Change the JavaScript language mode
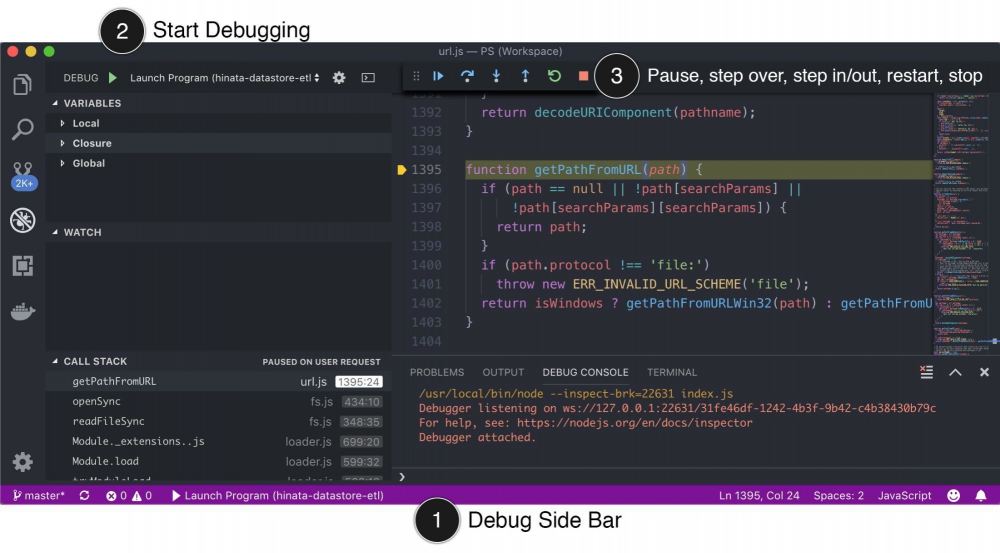This screenshot has width=1000, height=553. coord(904,496)
